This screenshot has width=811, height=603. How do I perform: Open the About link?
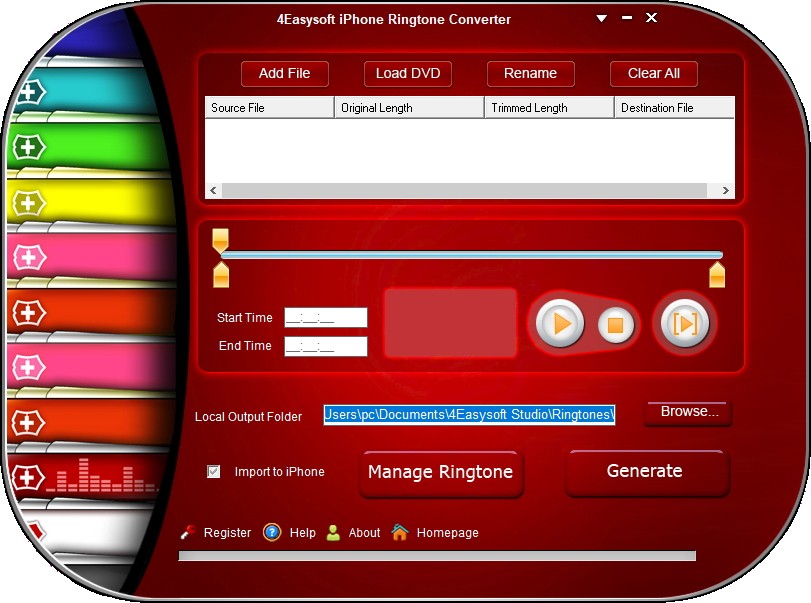coord(364,533)
